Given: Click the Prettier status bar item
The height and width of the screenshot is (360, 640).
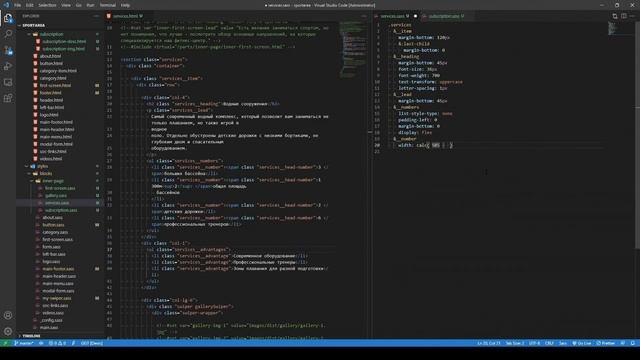Looking at the screenshot, I should tap(606, 343).
